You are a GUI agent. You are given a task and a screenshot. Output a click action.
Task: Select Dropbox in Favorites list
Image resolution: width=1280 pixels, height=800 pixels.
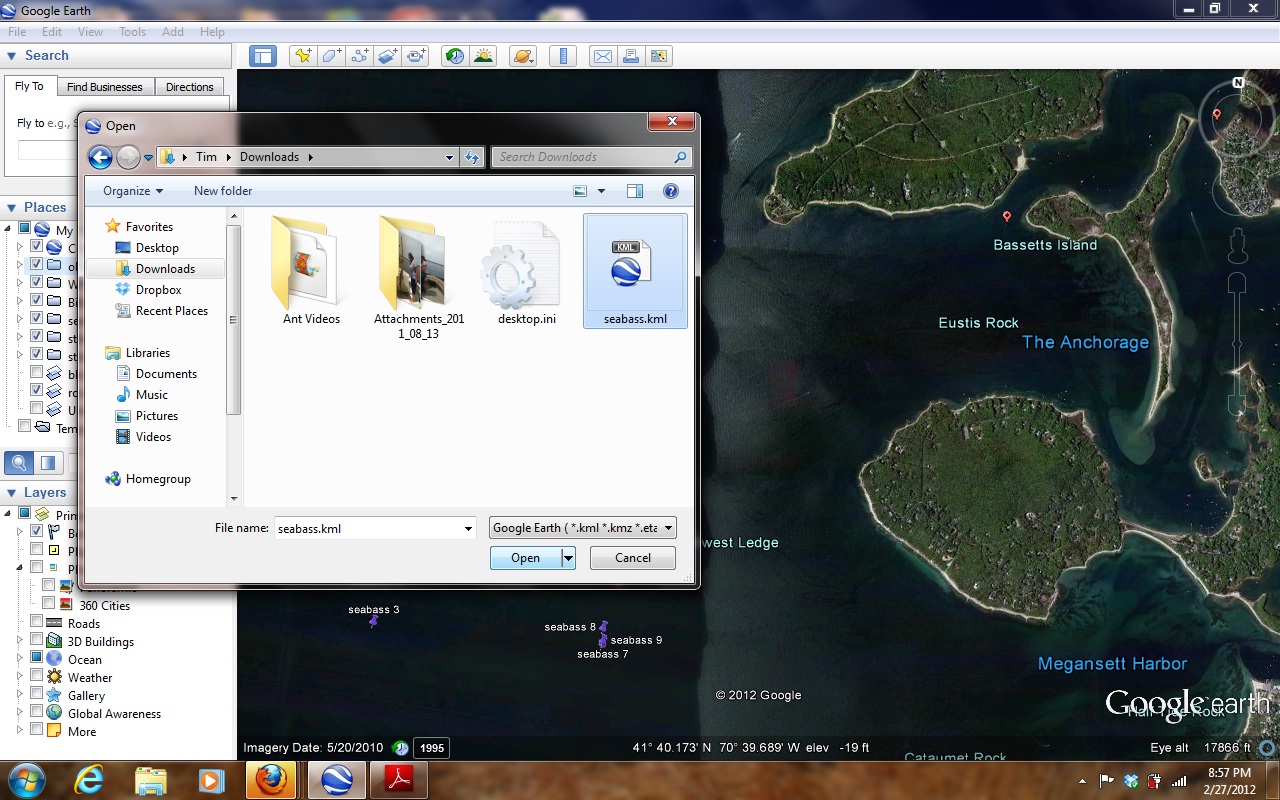159,290
